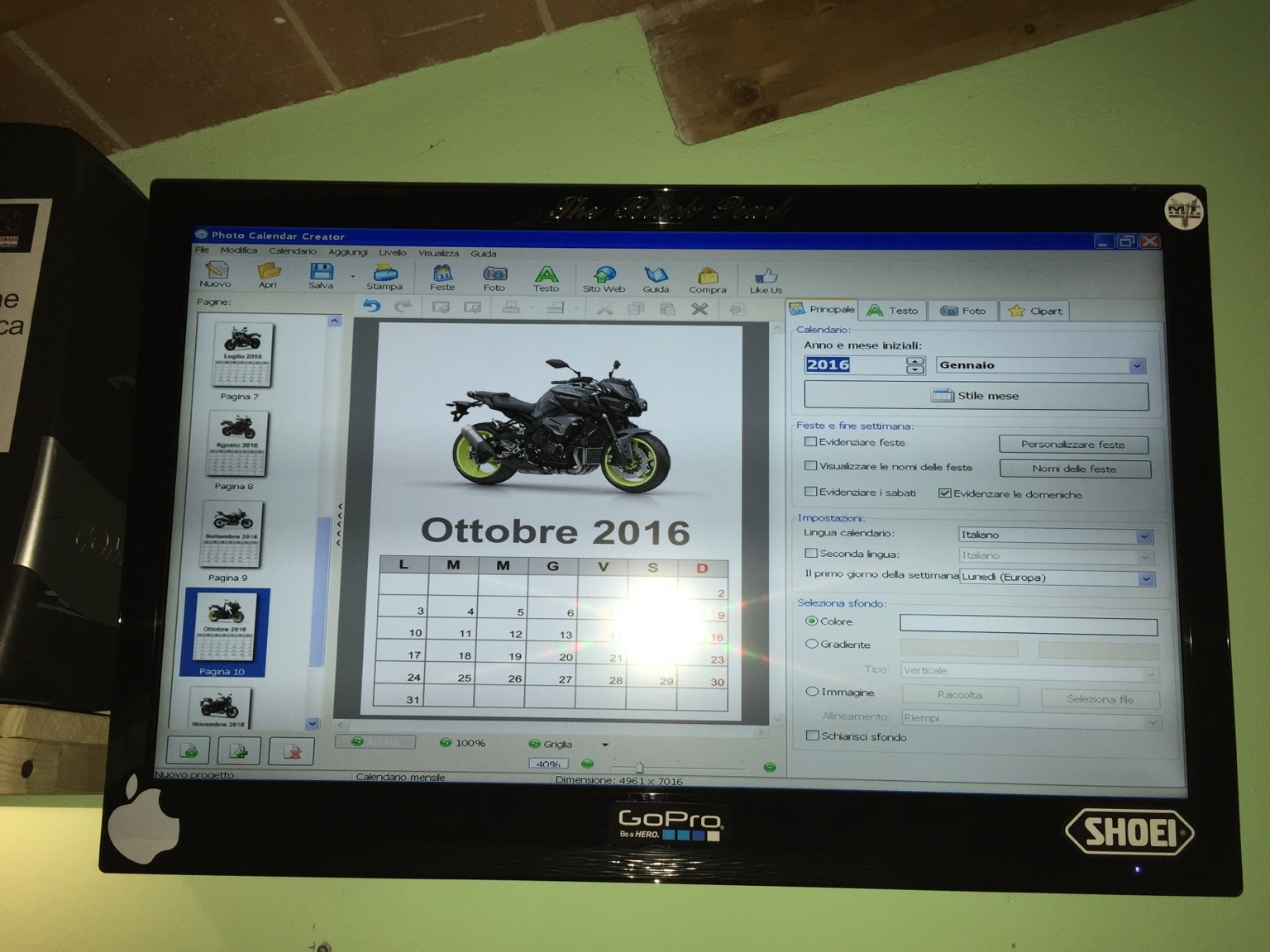Select Gradiente background radio button
Viewport: 1270px width, 952px height.
point(811,644)
